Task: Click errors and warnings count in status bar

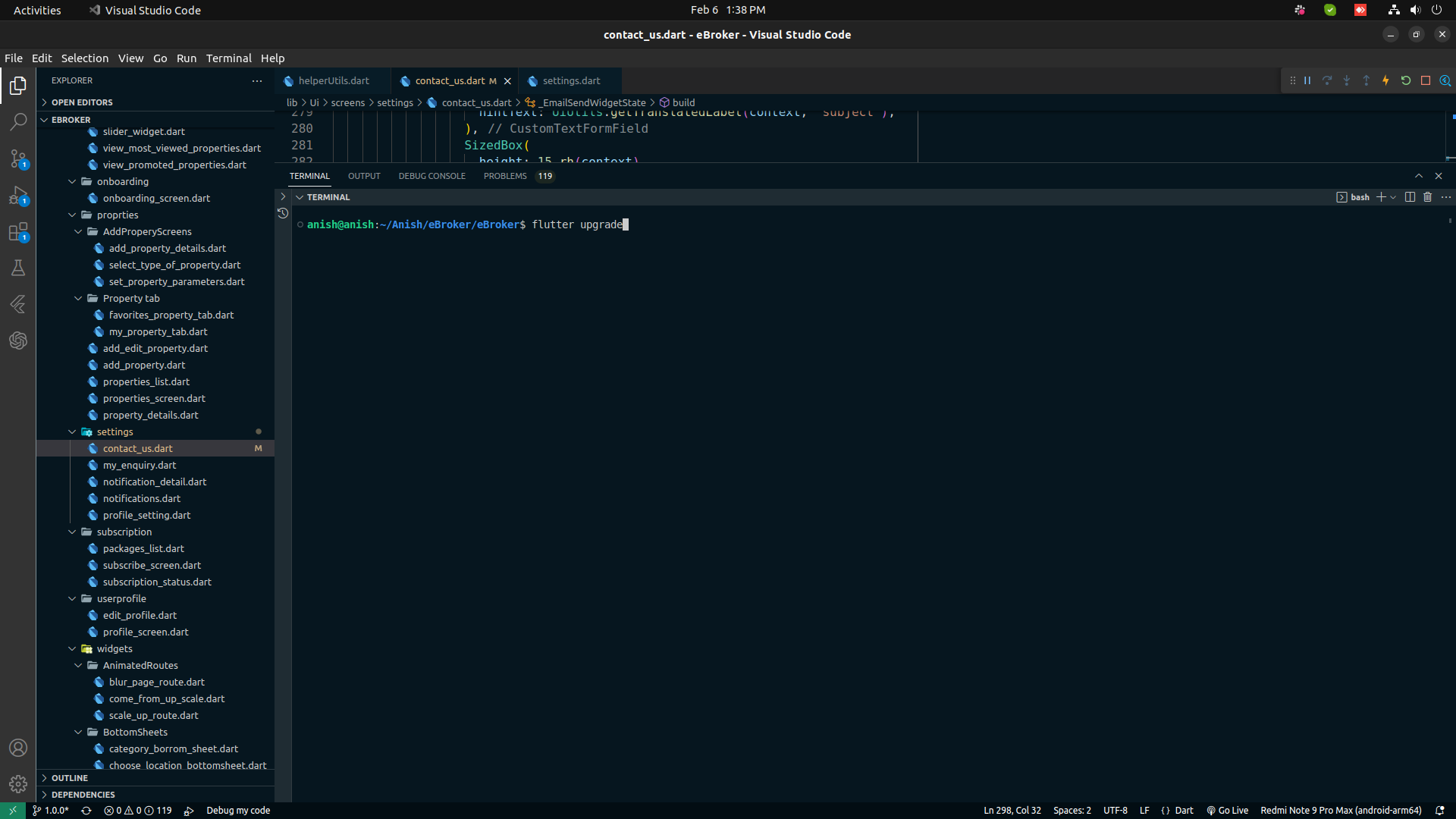Action: click(x=138, y=811)
